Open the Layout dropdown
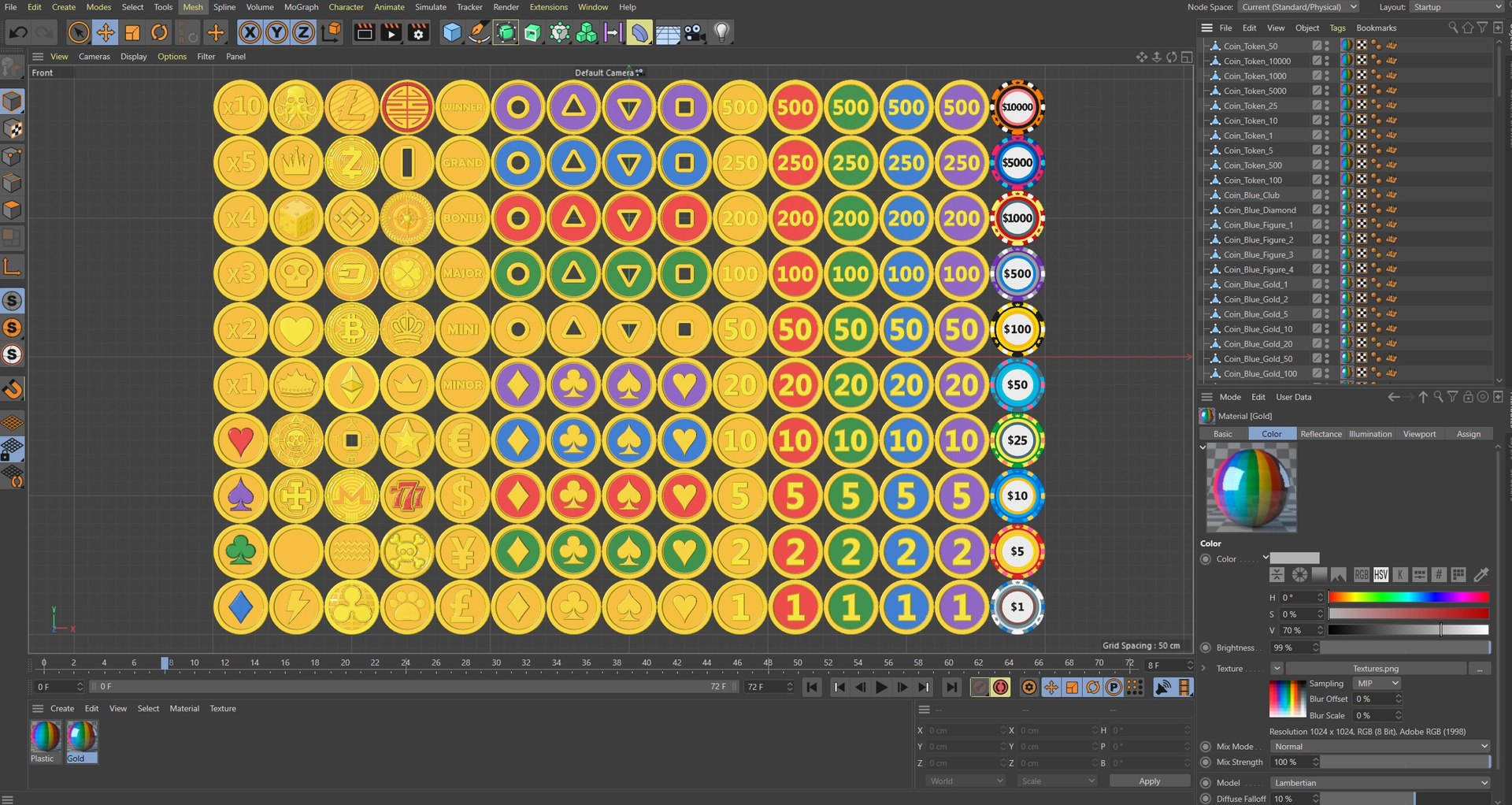The width and height of the screenshot is (1512, 805). [x=1456, y=7]
